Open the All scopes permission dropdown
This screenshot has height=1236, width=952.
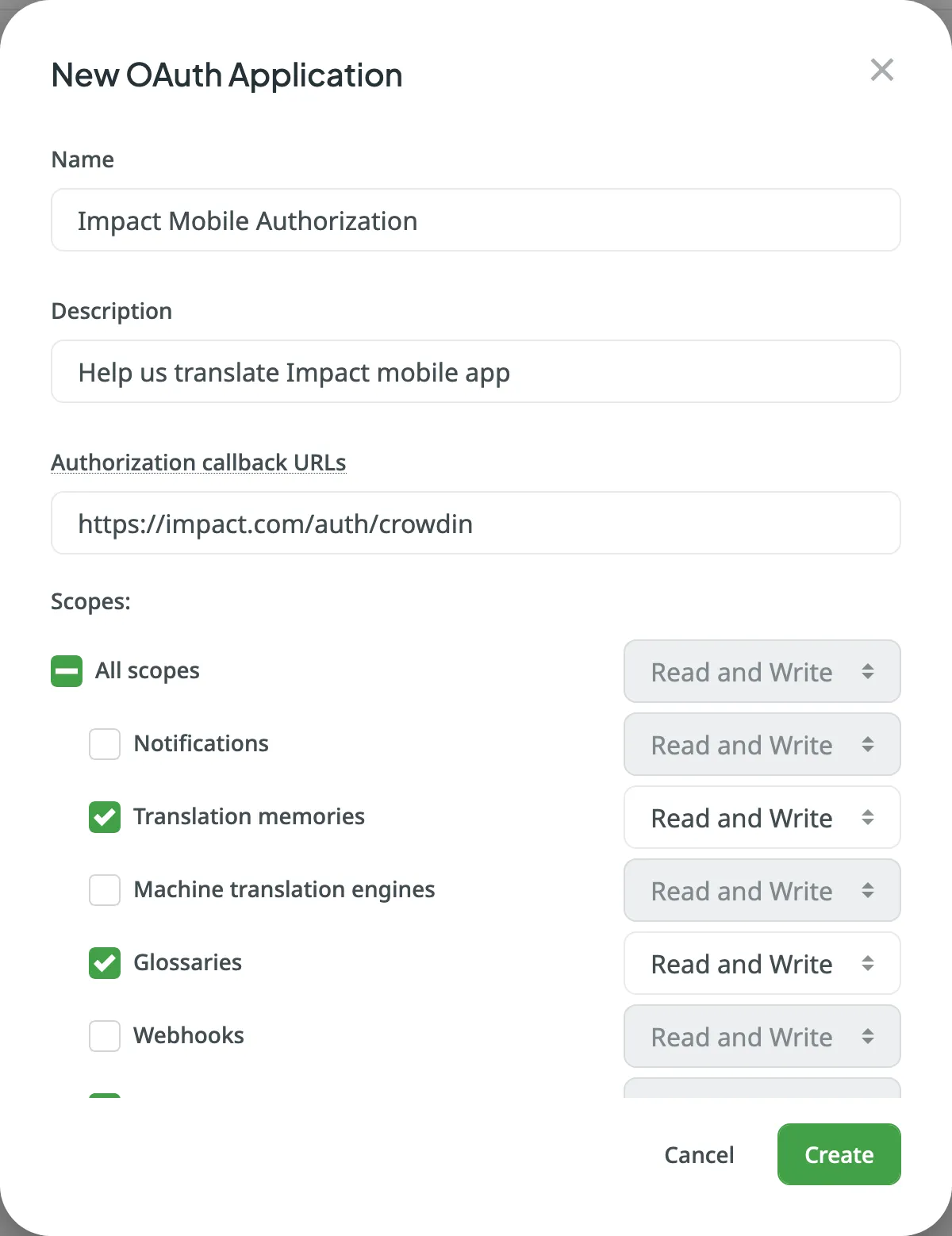click(761, 671)
